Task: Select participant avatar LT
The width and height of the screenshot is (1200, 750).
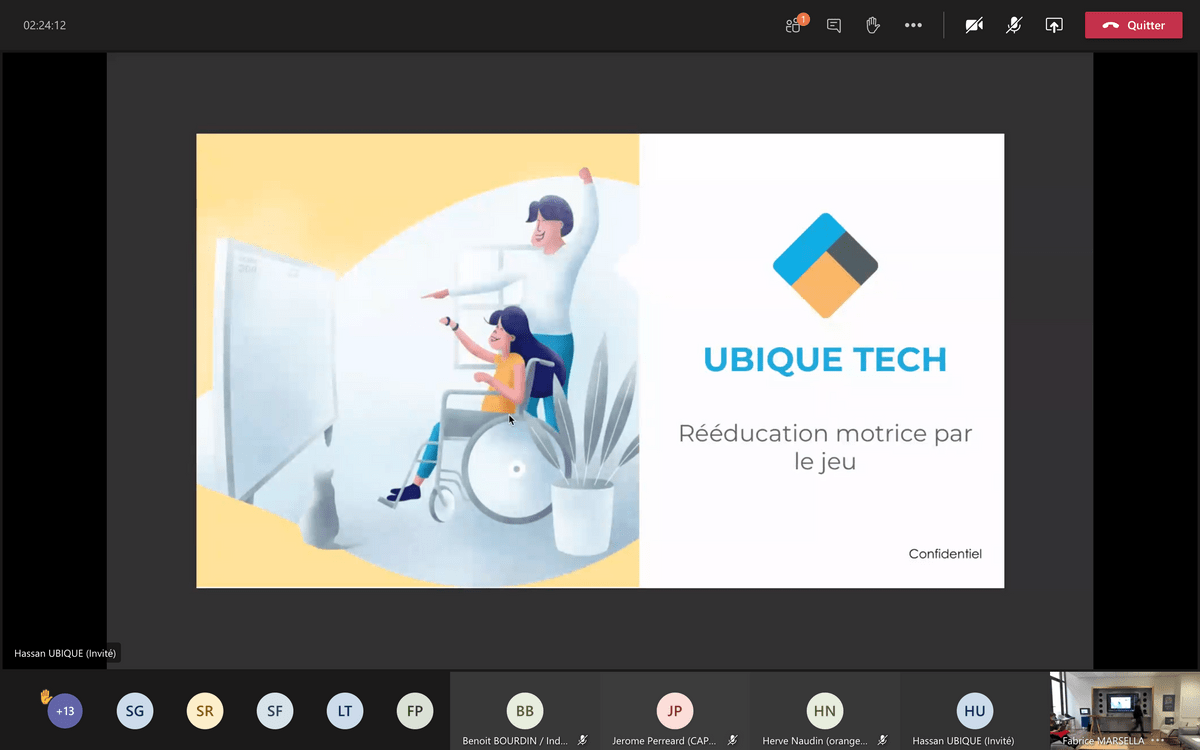Action: point(345,711)
